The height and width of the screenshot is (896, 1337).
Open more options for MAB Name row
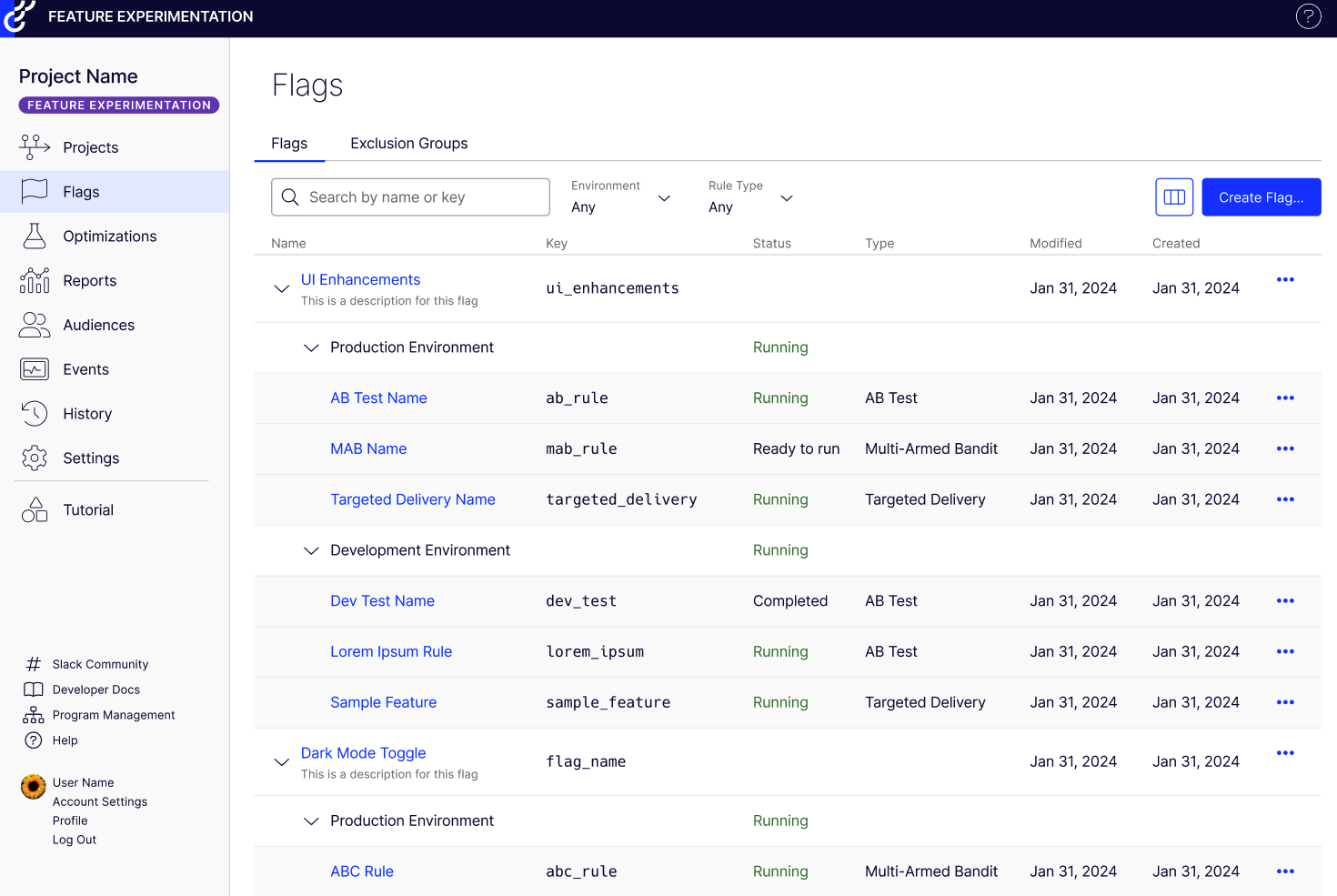(1285, 448)
